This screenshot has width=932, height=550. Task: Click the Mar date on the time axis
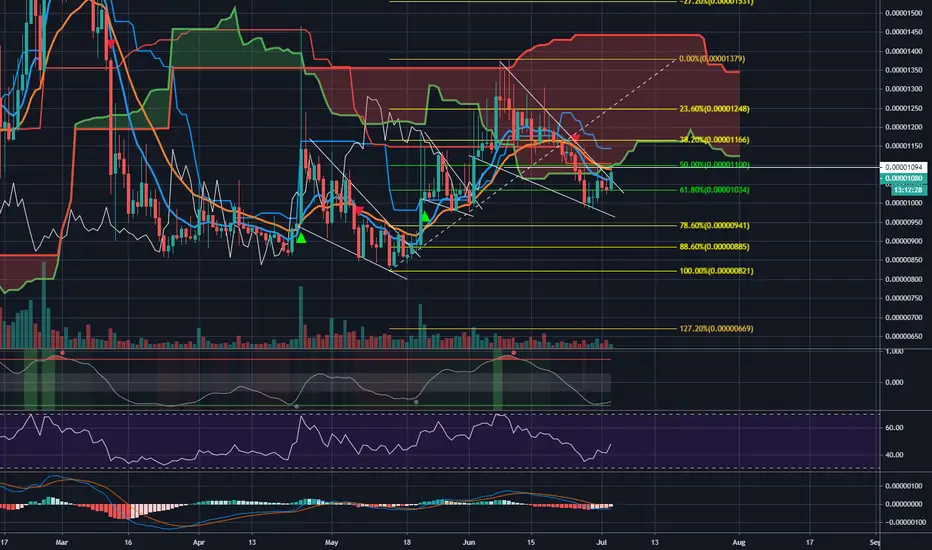pos(62,542)
